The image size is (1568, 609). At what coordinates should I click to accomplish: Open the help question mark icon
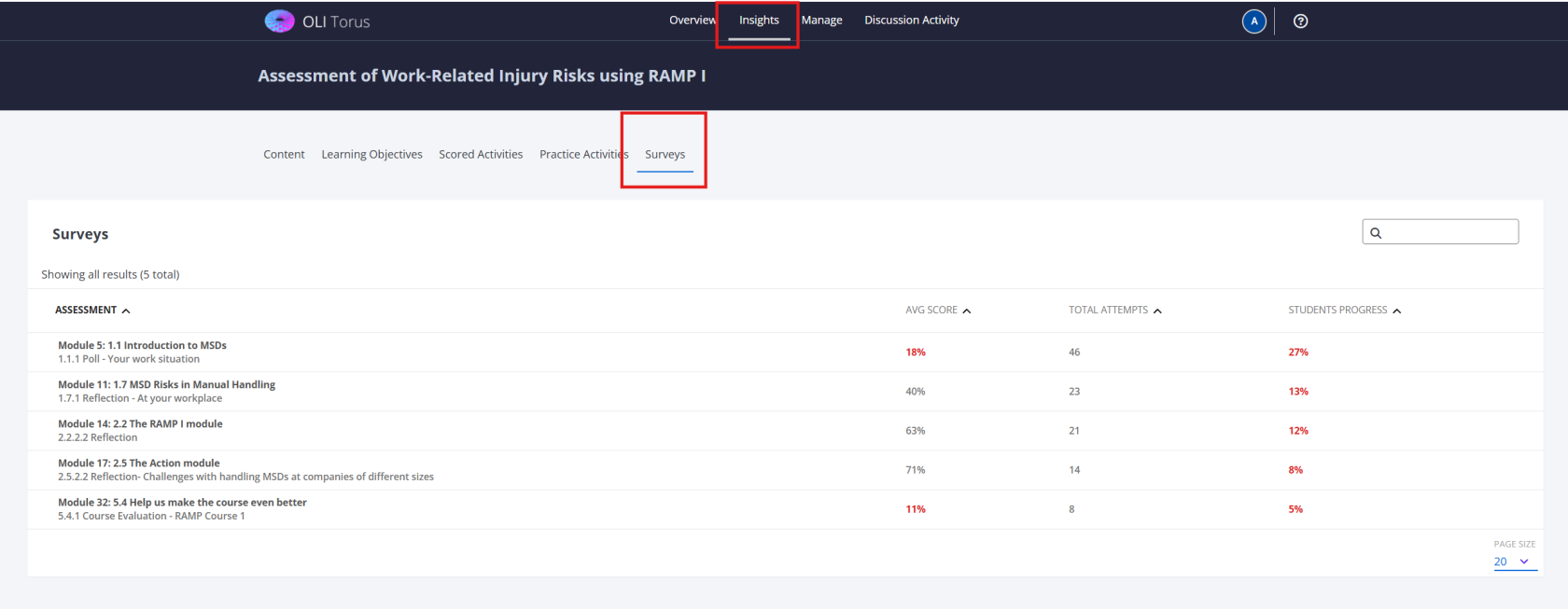[x=1300, y=21]
